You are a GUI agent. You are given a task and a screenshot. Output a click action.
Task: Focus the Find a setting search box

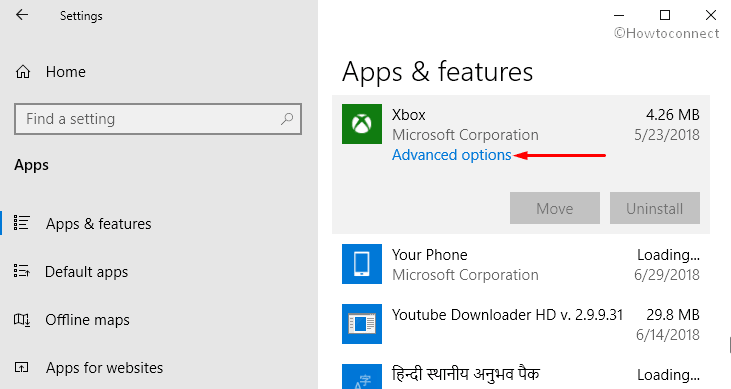pos(158,119)
